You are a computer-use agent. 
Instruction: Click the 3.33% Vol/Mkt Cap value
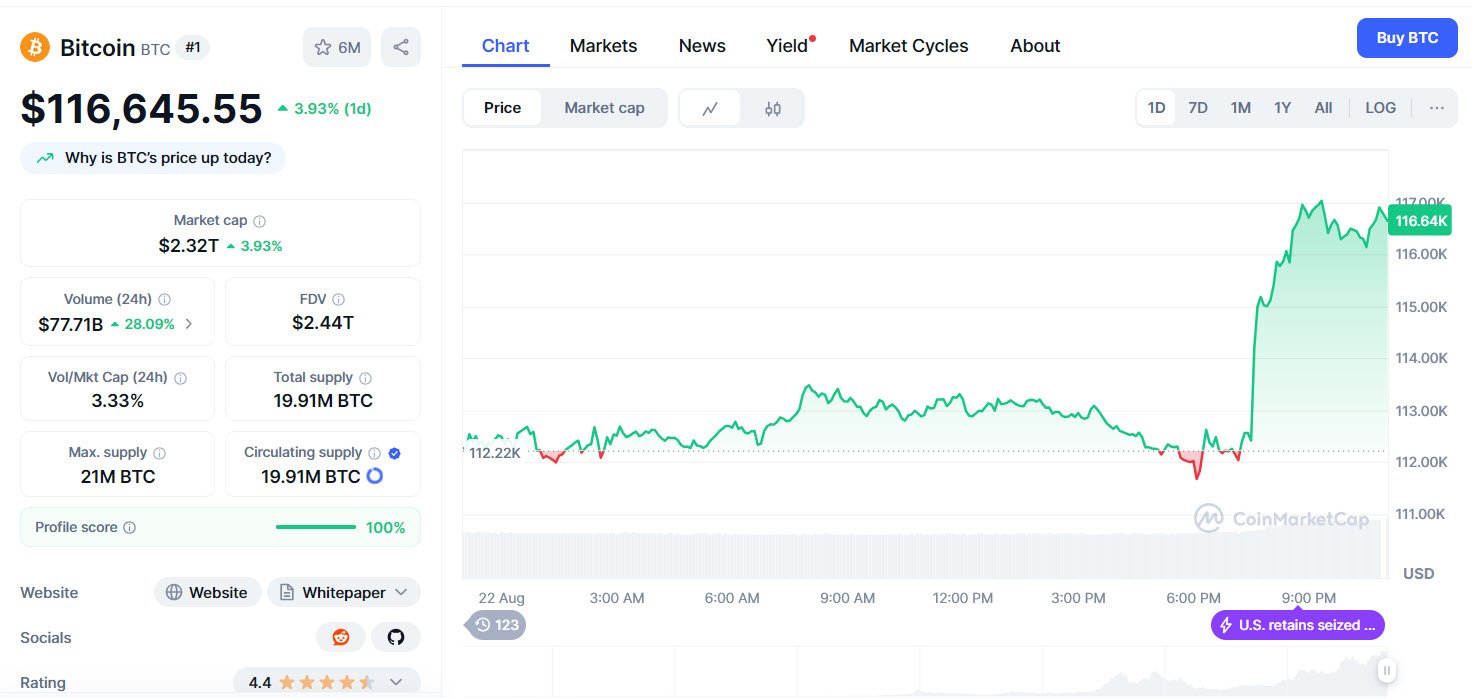click(118, 401)
